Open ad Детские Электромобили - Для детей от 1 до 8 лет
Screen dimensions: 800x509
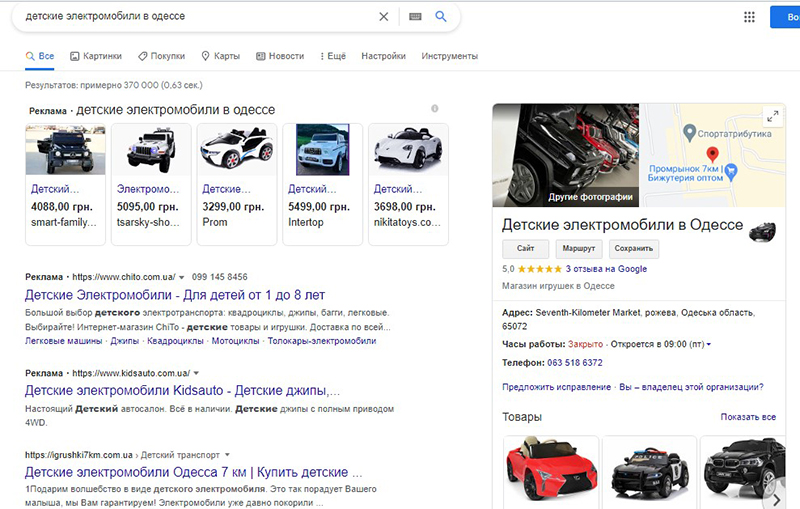[x=175, y=295]
